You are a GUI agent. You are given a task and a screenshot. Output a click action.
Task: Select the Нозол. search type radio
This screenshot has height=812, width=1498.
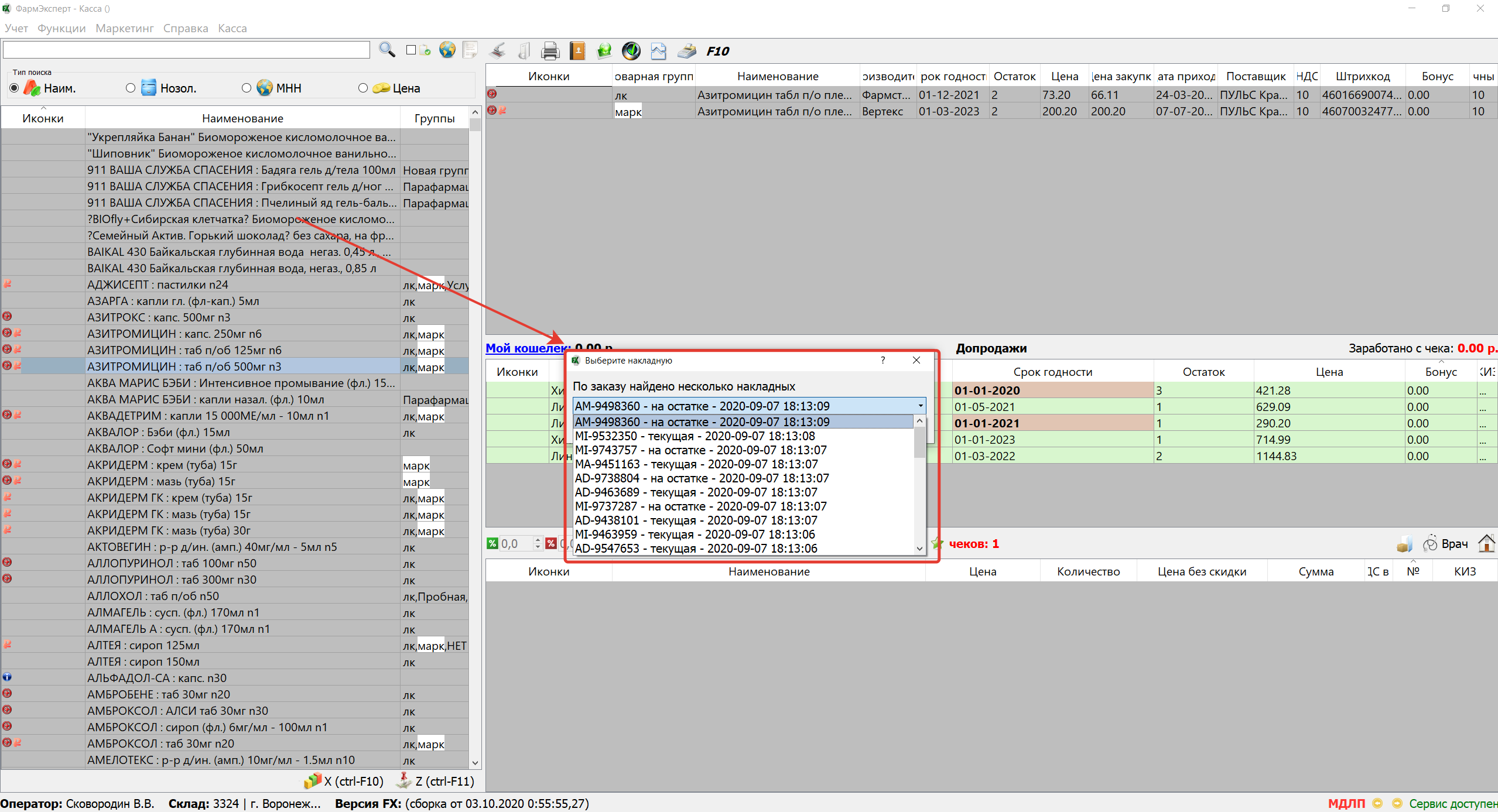coord(131,88)
